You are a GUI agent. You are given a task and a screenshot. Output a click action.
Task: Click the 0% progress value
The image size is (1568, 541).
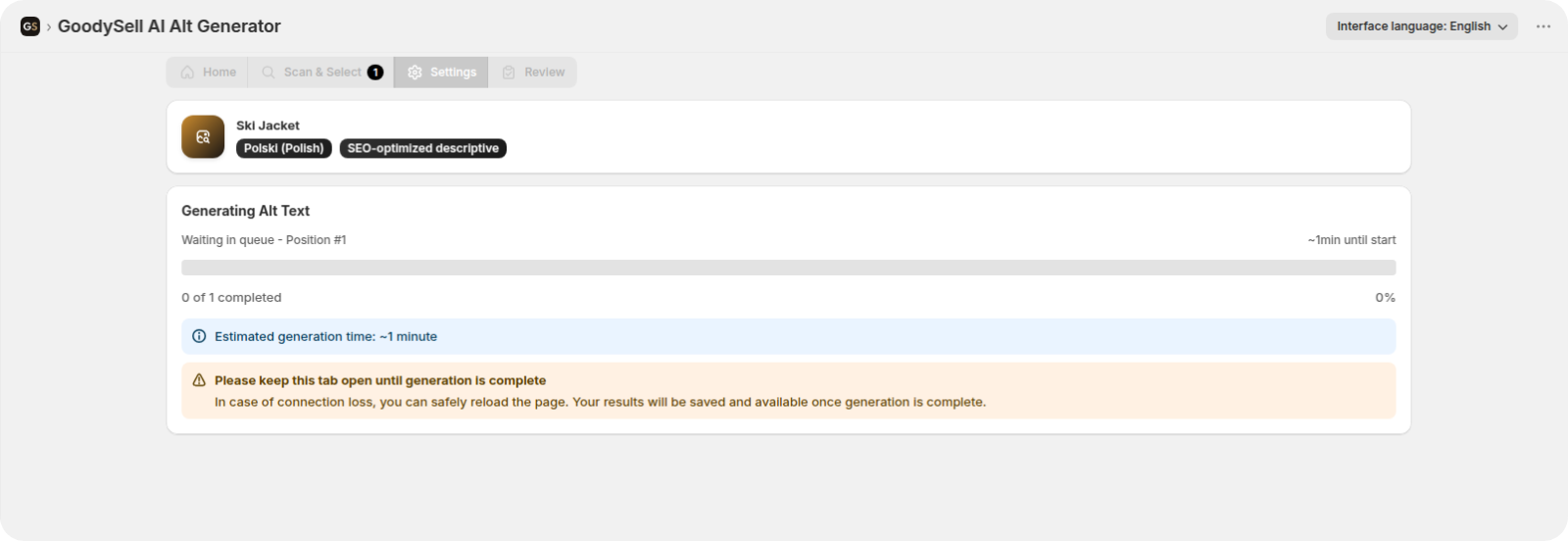coord(1385,298)
